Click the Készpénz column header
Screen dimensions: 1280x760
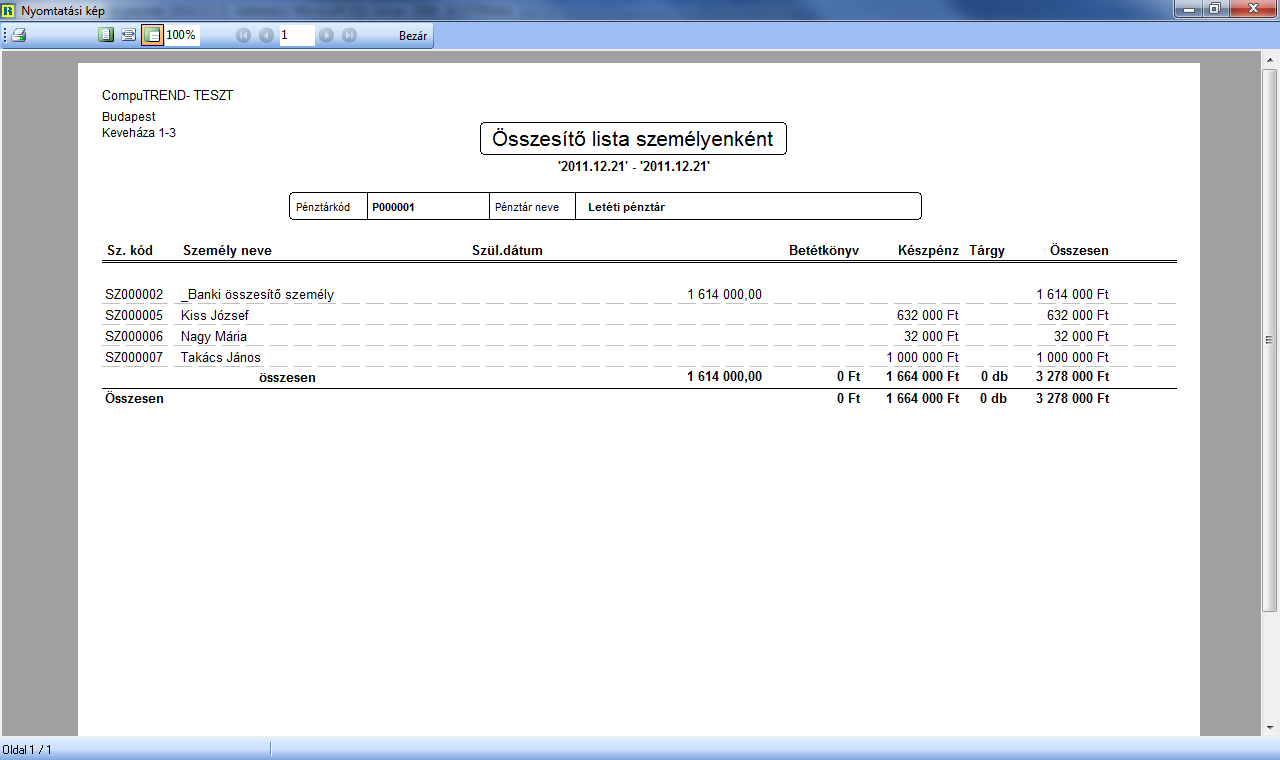[928, 250]
